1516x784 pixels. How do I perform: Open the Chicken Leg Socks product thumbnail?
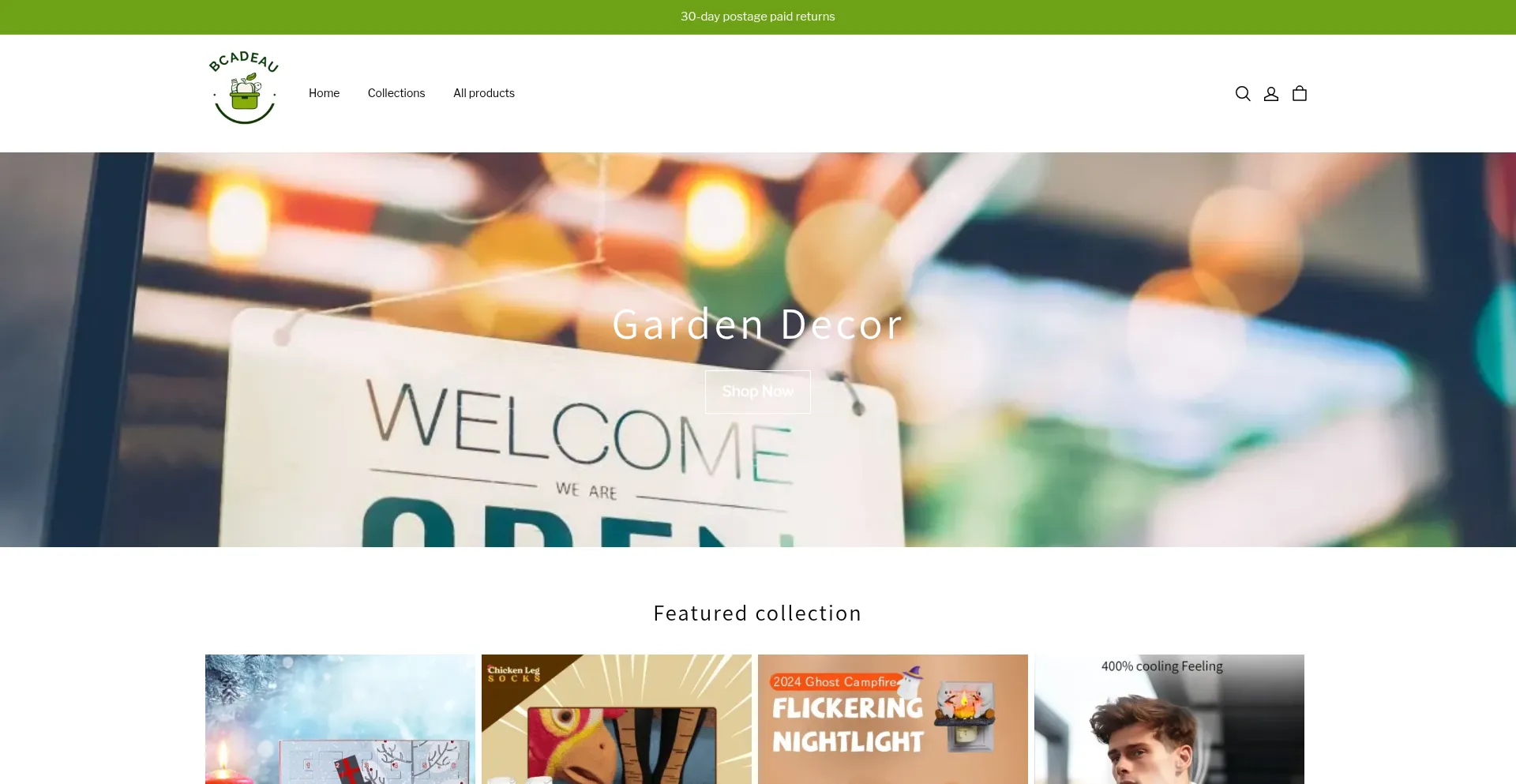click(617, 719)
